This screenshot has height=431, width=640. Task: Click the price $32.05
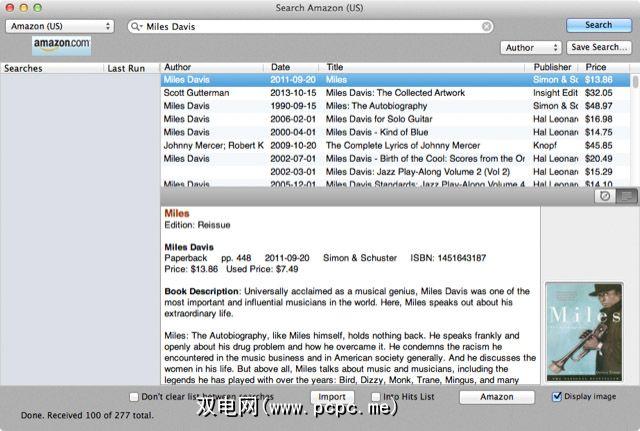coord(598,93)
